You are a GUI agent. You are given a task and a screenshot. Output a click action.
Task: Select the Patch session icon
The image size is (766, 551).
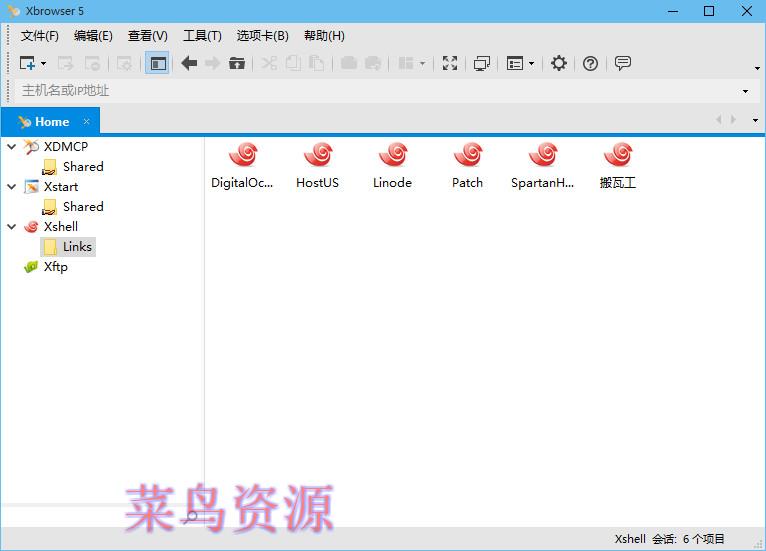468,166
